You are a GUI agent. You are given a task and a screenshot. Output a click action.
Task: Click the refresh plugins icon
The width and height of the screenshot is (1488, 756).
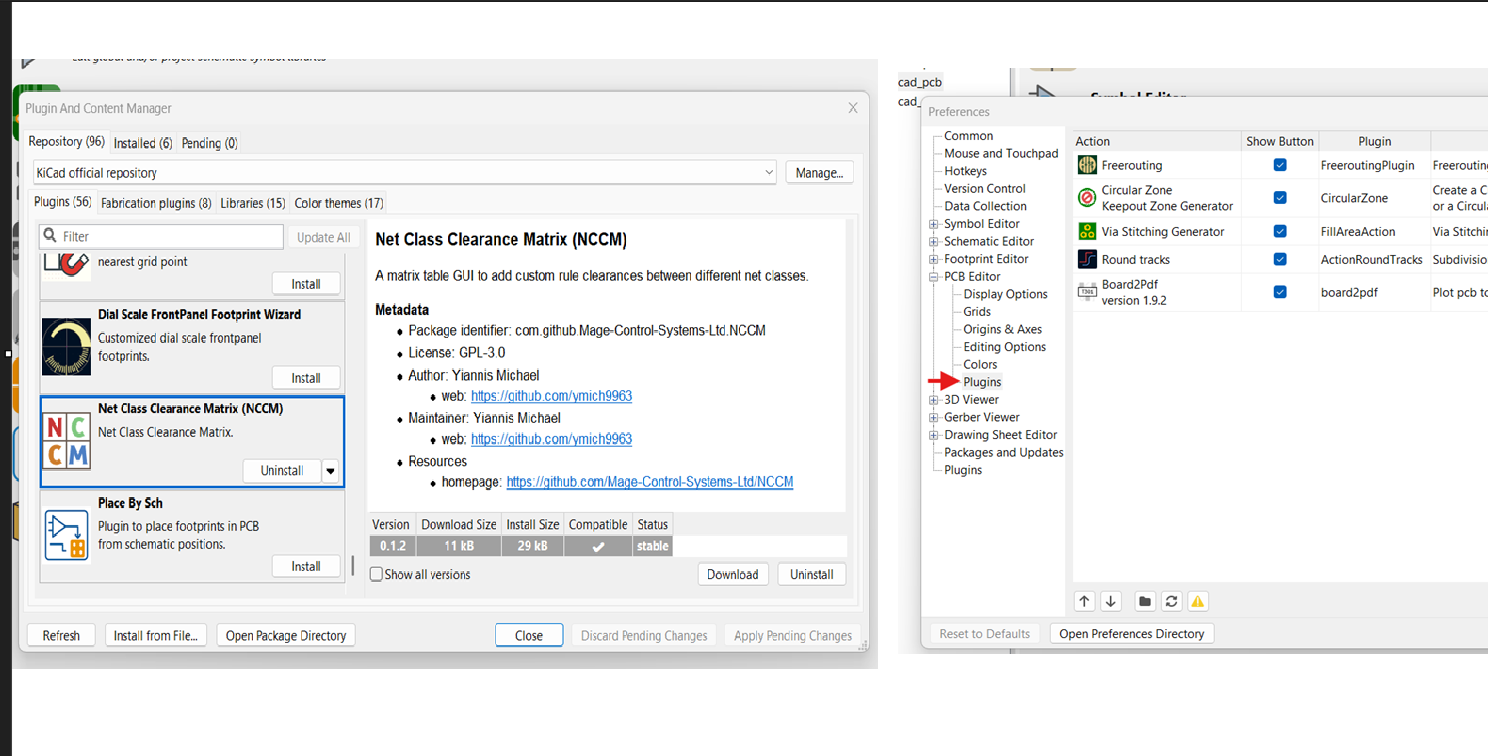pyautogui.click(x=1171, y=601)
